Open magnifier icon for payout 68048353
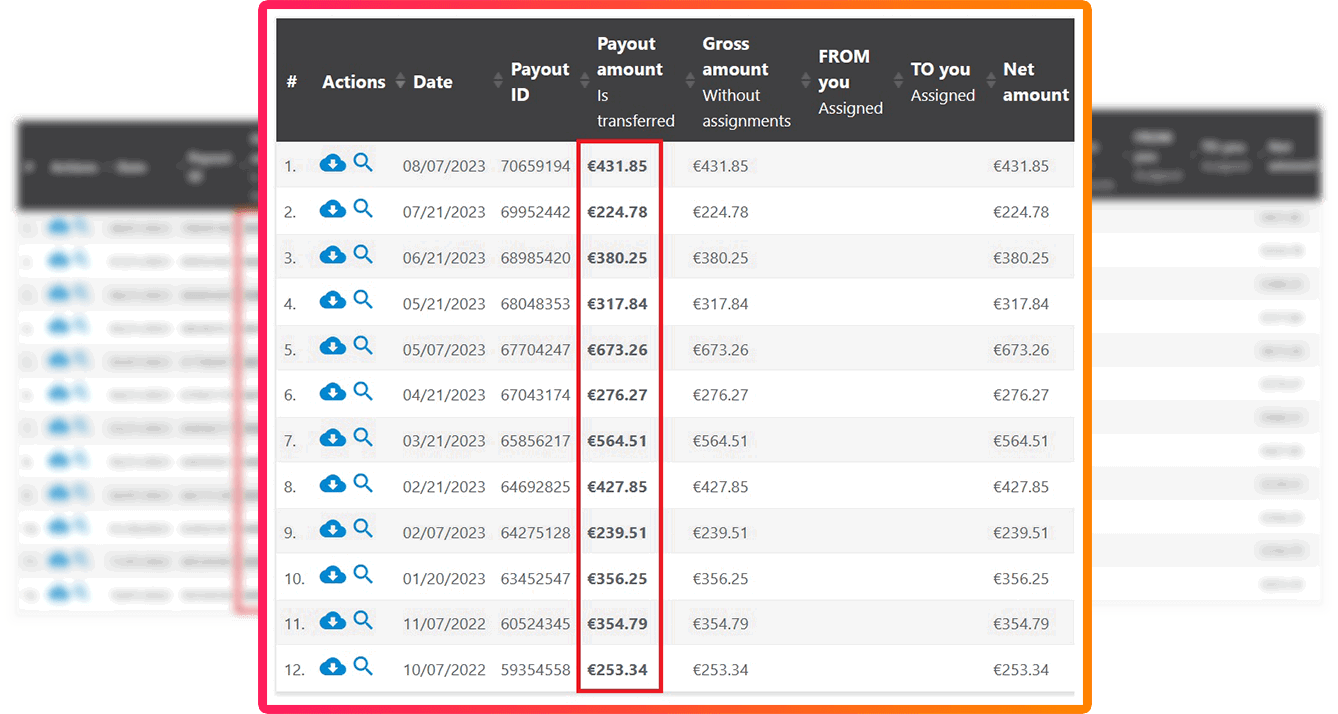 363,300
